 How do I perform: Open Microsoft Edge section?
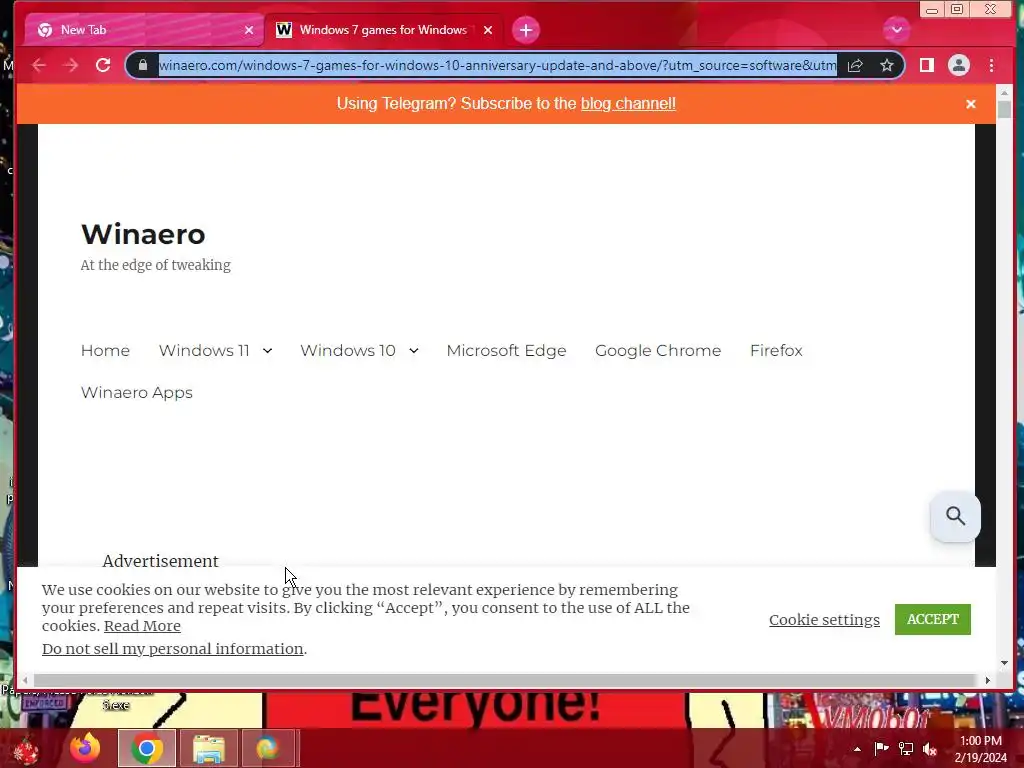click(506, 351)
